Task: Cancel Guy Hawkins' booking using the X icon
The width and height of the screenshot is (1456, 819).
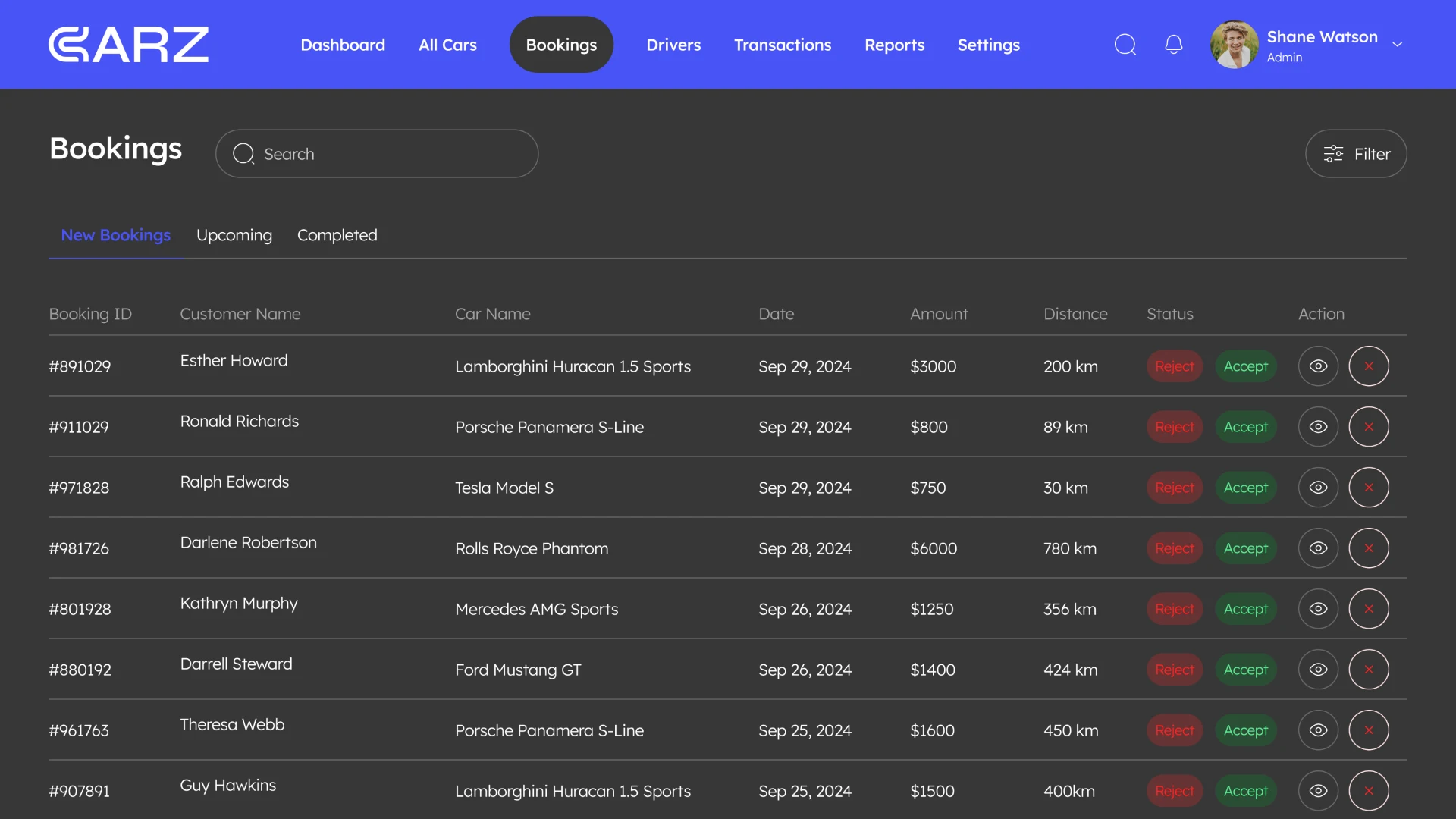Action: coord(1368,791)
